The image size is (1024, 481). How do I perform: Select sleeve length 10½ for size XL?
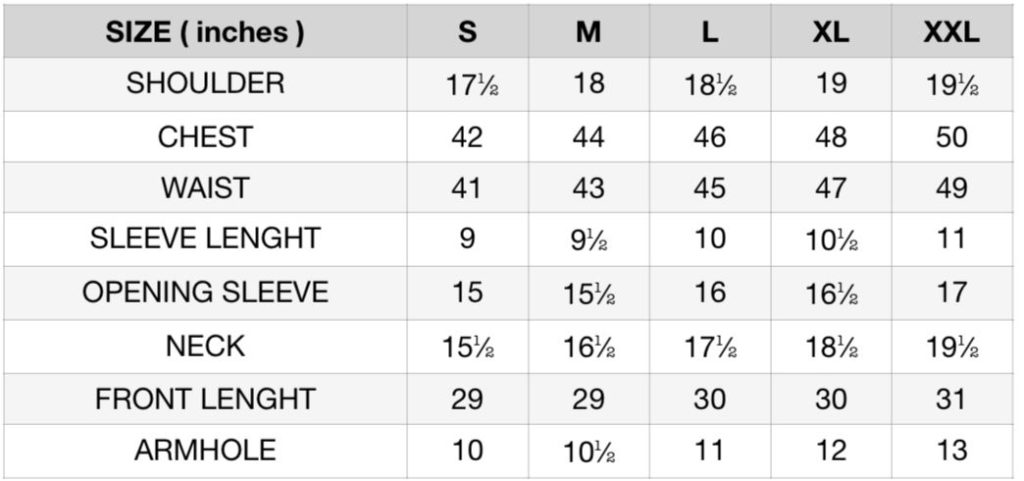(831, 241)
